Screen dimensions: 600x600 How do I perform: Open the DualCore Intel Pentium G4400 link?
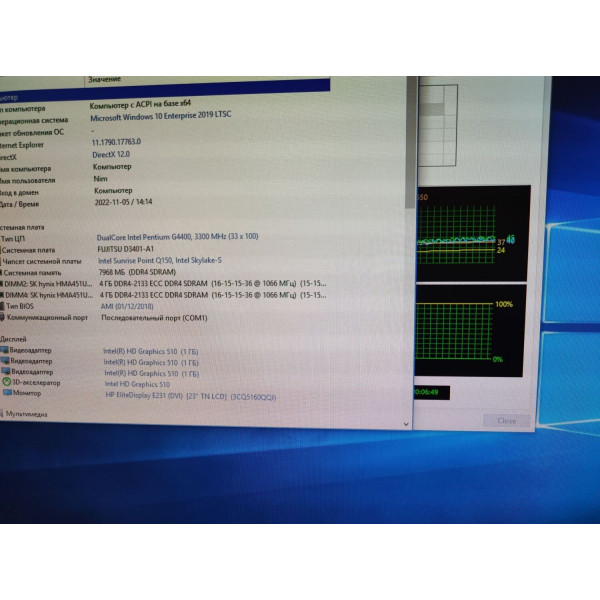click(178, 237)
